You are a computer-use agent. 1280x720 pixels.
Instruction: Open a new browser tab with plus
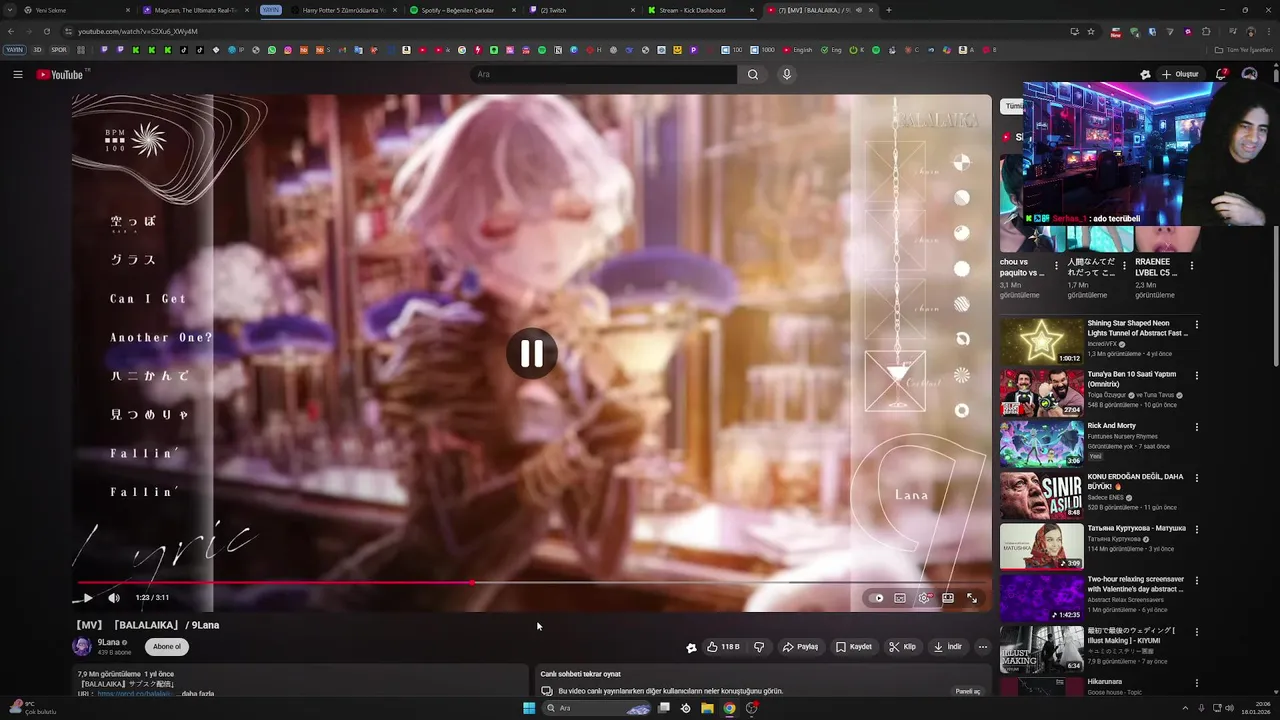(x=889, y=10)
